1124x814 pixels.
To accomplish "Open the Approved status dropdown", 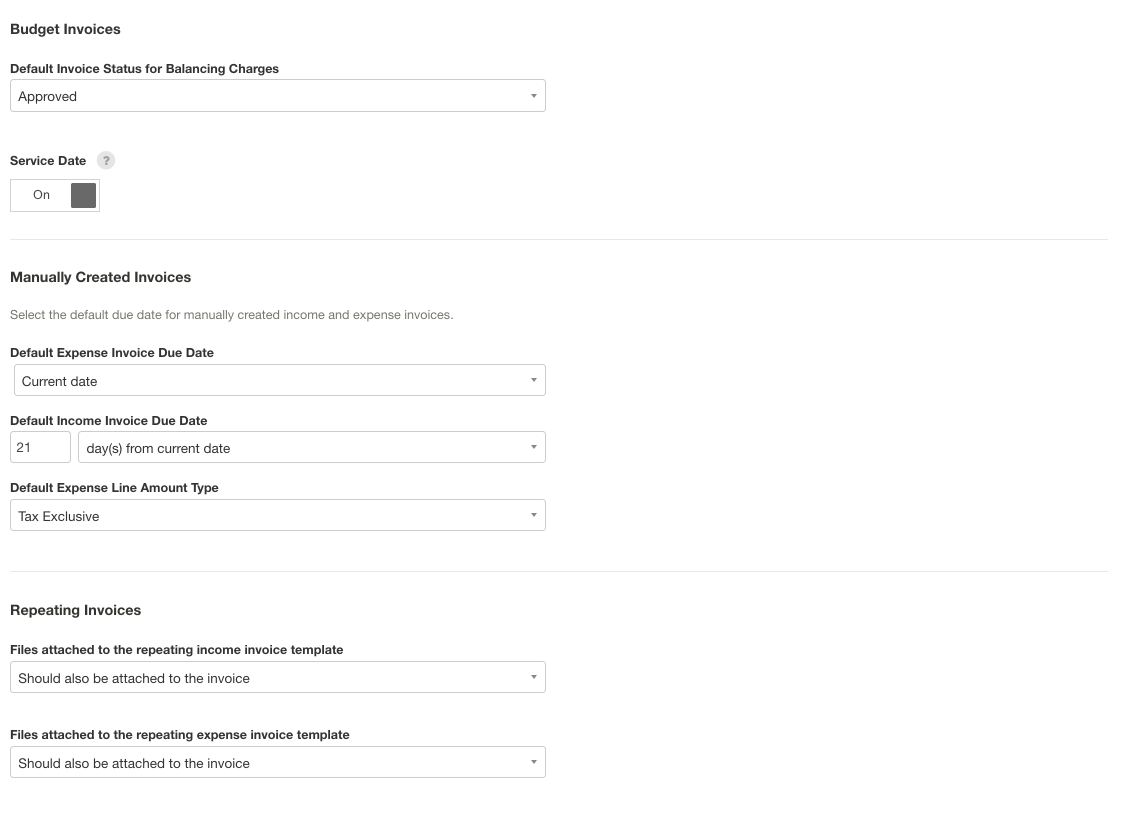I will pos(278,95).
